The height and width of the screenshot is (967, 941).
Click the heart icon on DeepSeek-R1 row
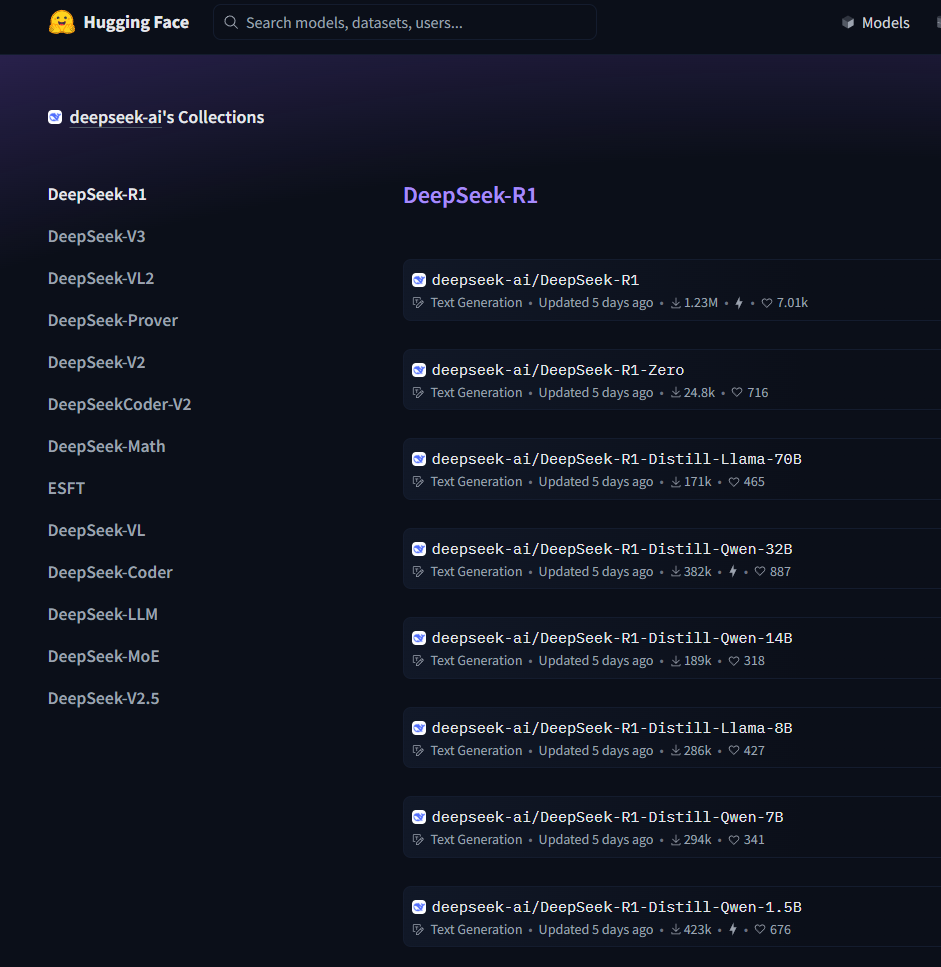[x=767, y=303]
